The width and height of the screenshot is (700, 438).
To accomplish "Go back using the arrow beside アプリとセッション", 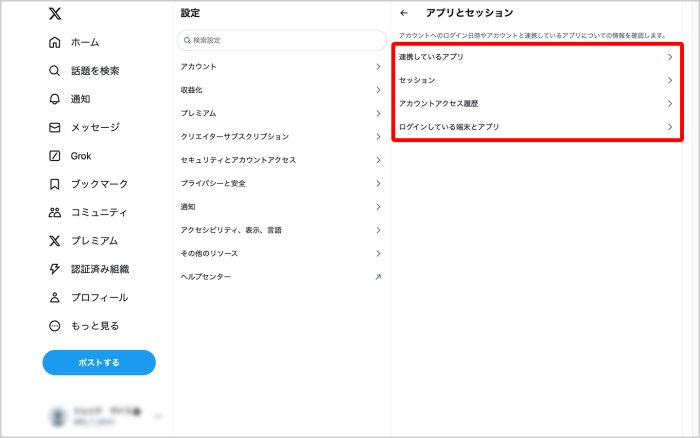I will click(x=404, y=13).
